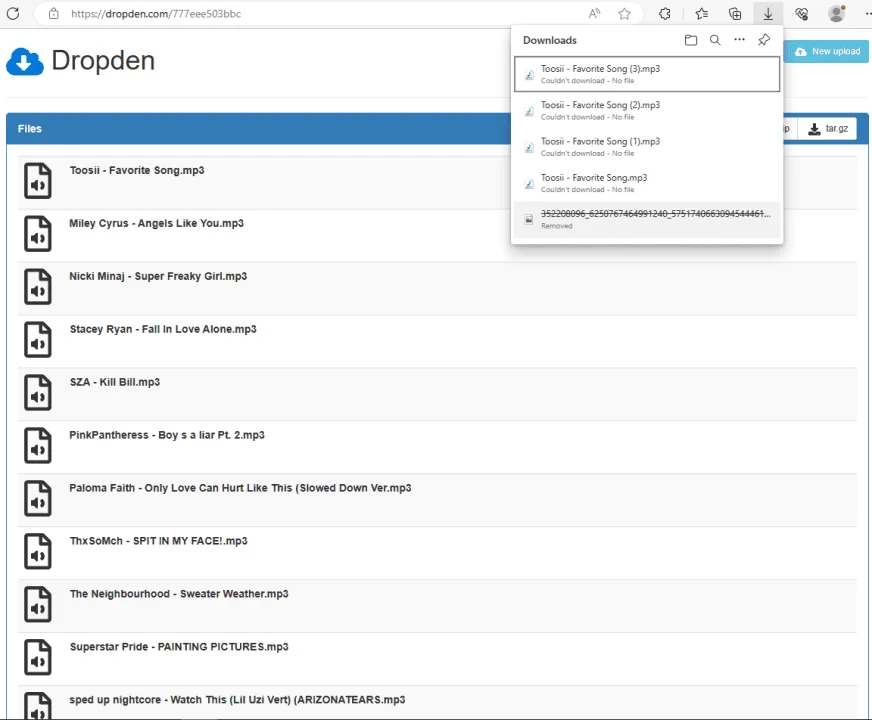Click audio file icon for Miley Cyrus track
This screenshot has height=720, width=872.
tap(38, 234)
